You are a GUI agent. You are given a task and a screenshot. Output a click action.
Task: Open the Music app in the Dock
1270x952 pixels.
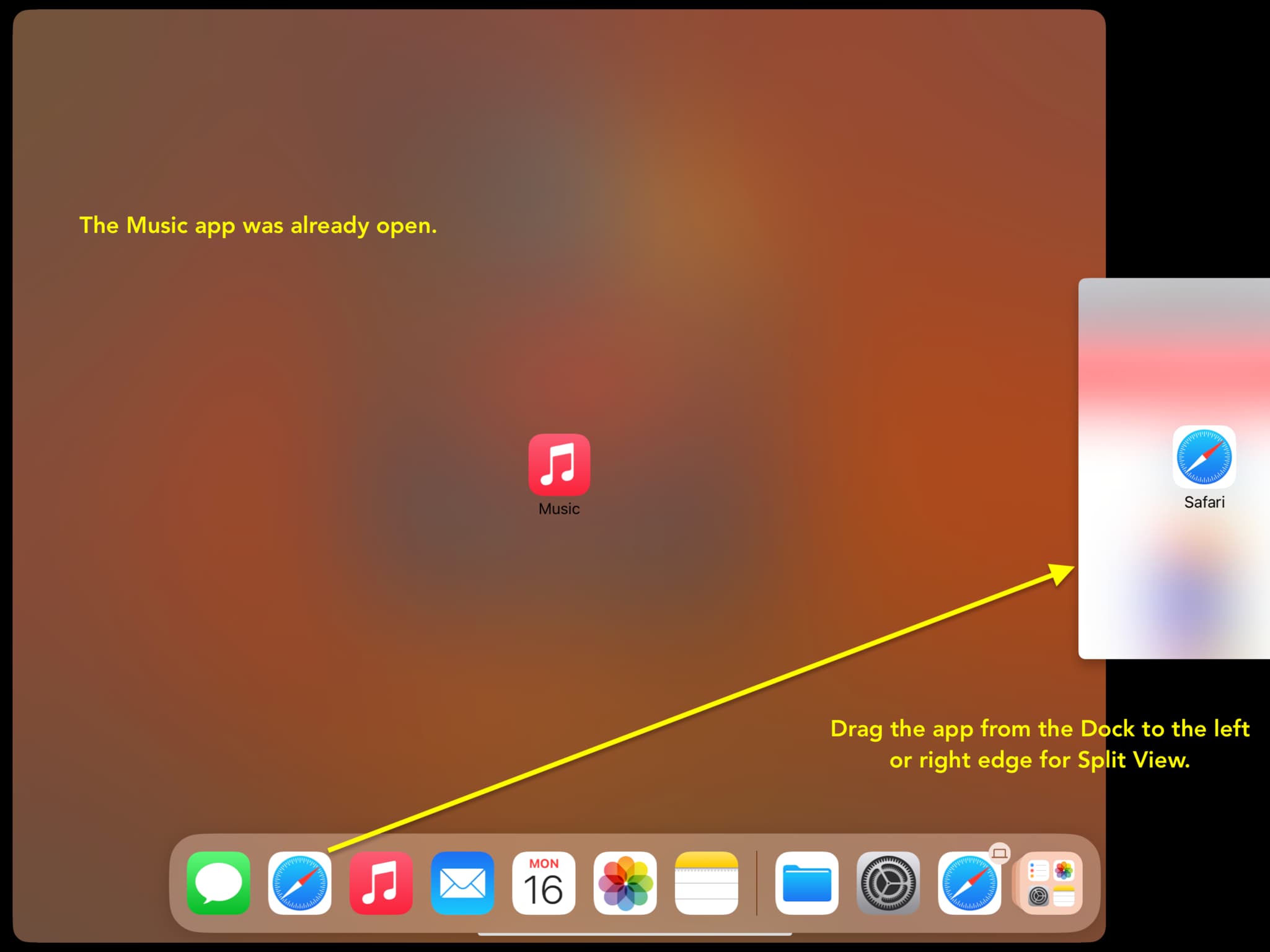pyautogui.click(x=381, y=883)
